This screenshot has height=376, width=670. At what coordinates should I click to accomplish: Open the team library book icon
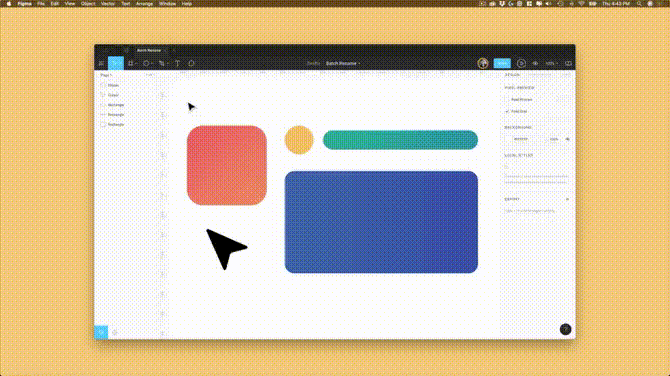(568, 63)
